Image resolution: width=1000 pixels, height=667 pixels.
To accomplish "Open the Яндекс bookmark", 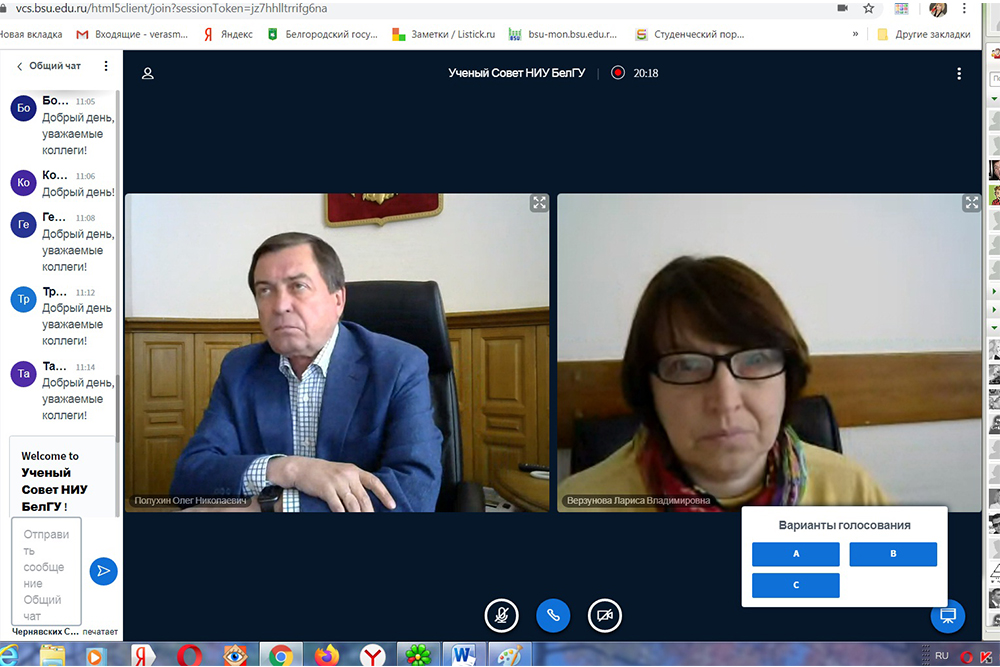I will coord(228,34).
